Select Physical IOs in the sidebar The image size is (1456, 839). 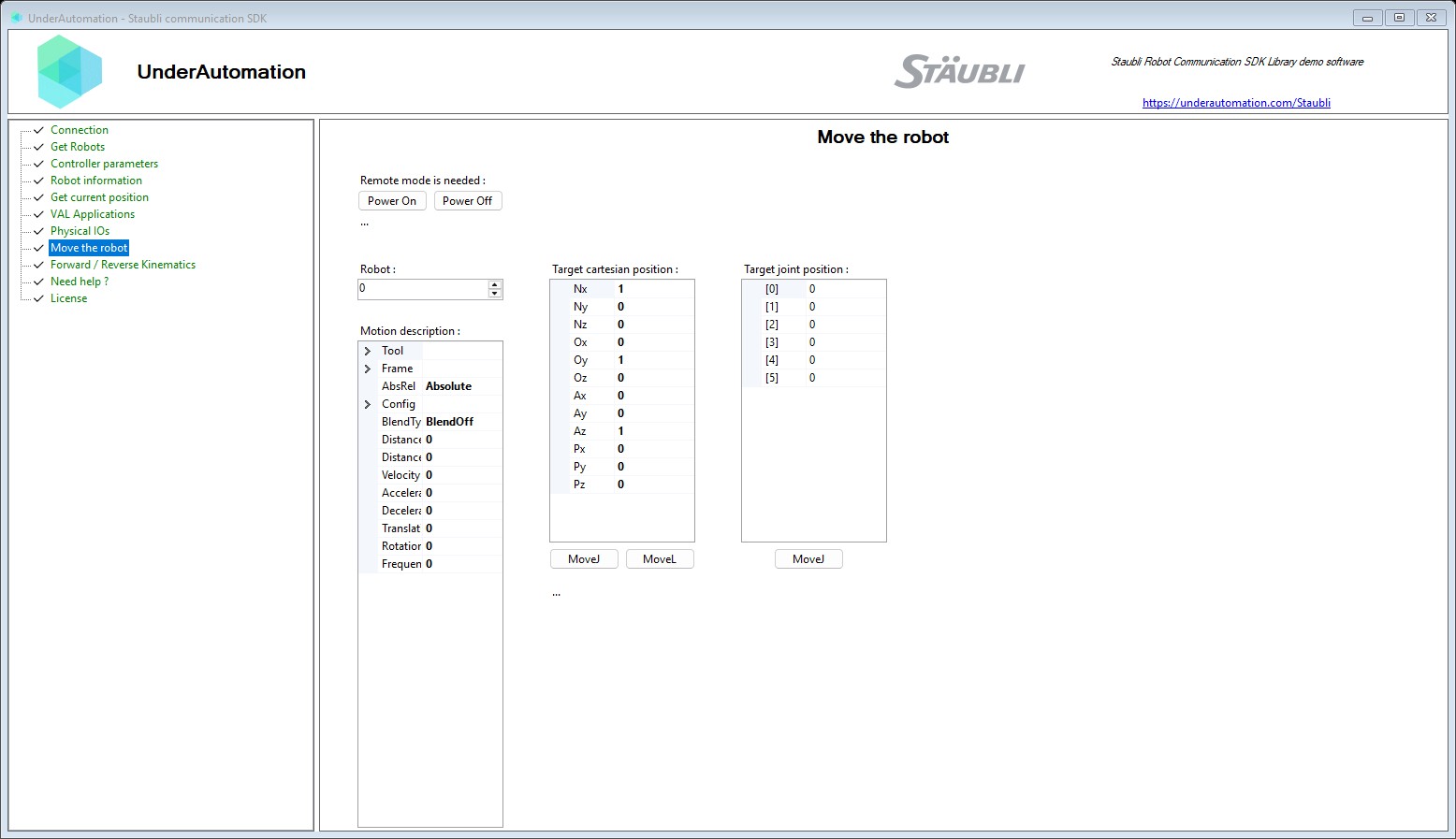click(80, 230)
